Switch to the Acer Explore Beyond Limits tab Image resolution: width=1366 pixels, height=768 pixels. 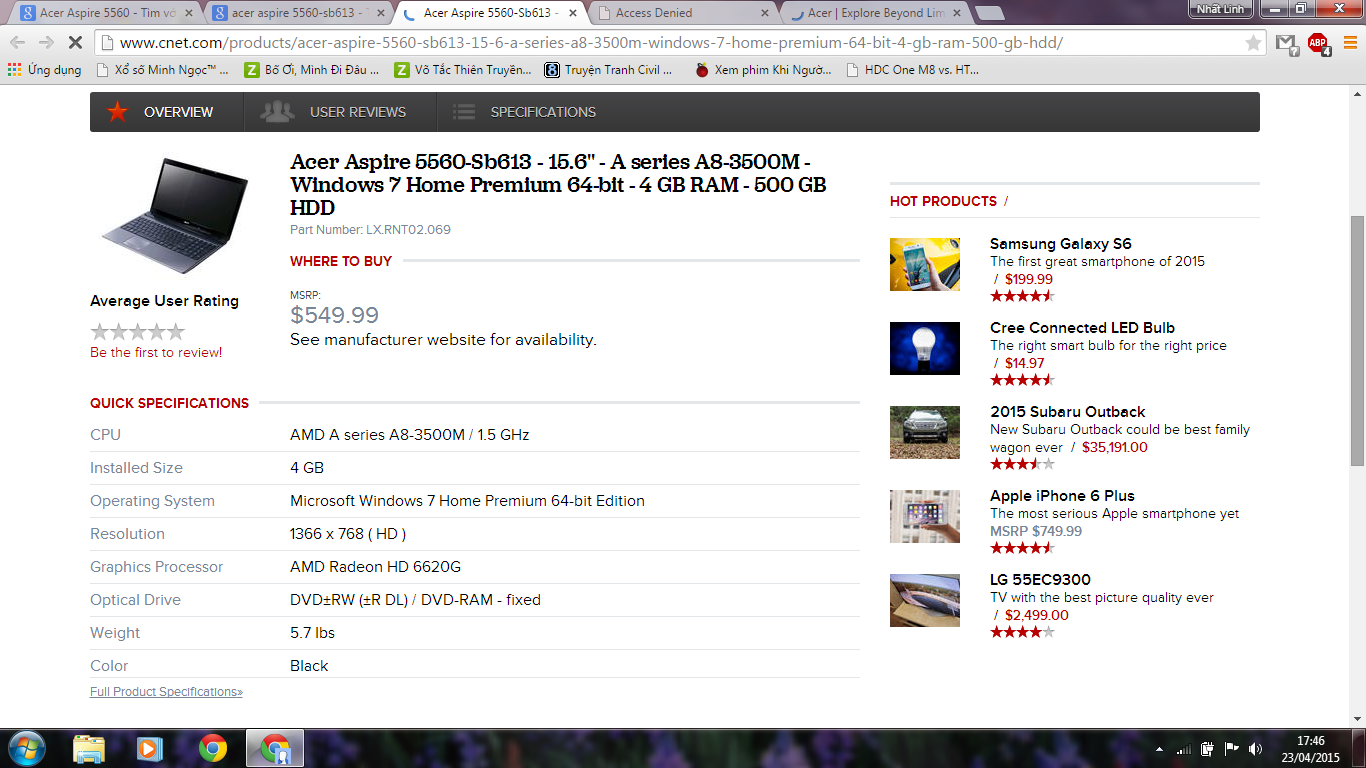(875, 13)
